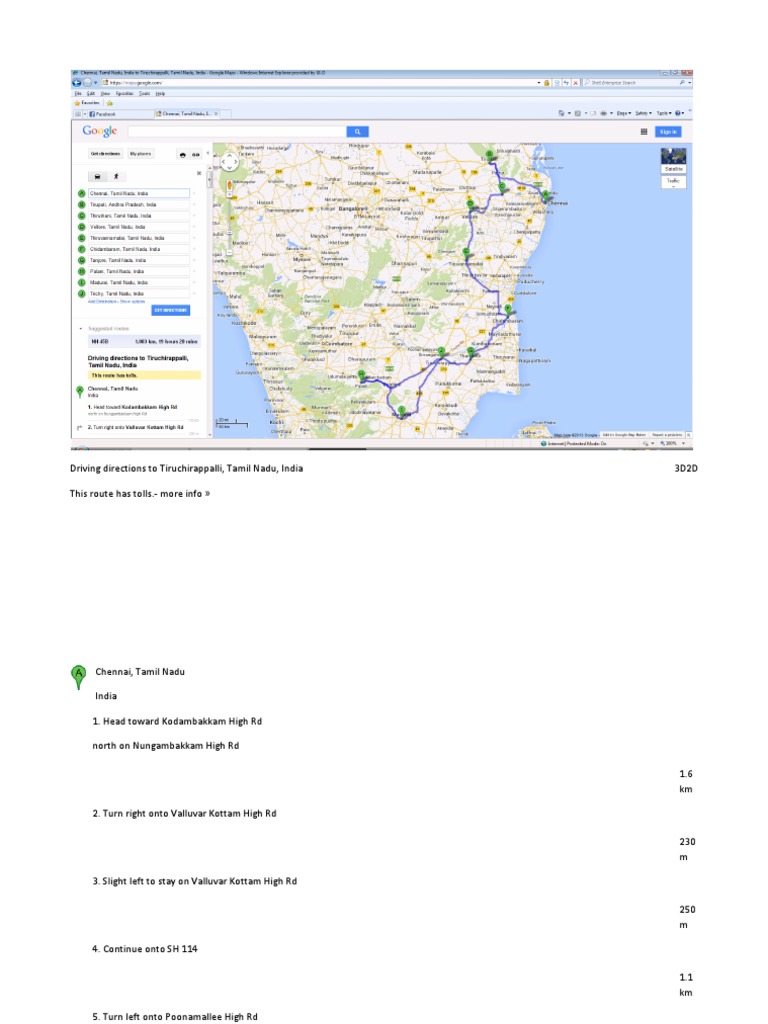Click the link/share icon beside print icon
This screenshot has width=768, height=1024.
pyautogui.click(x=195, y=155)
